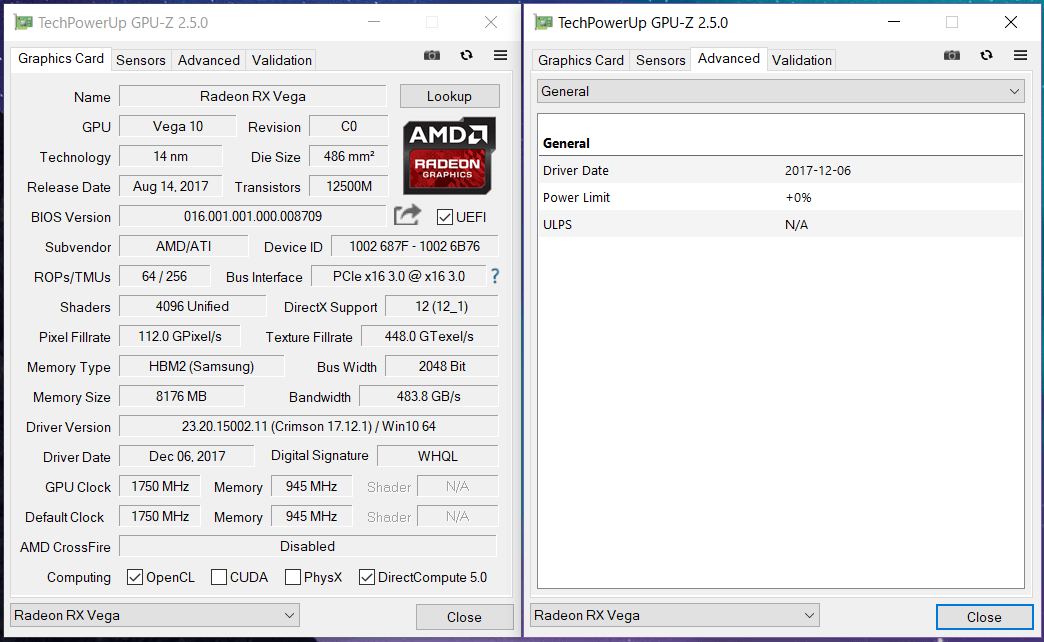
Task: Click the Pixel Fillrate value 112.0 GPixel/s
Action: click(x=180, y=336)
